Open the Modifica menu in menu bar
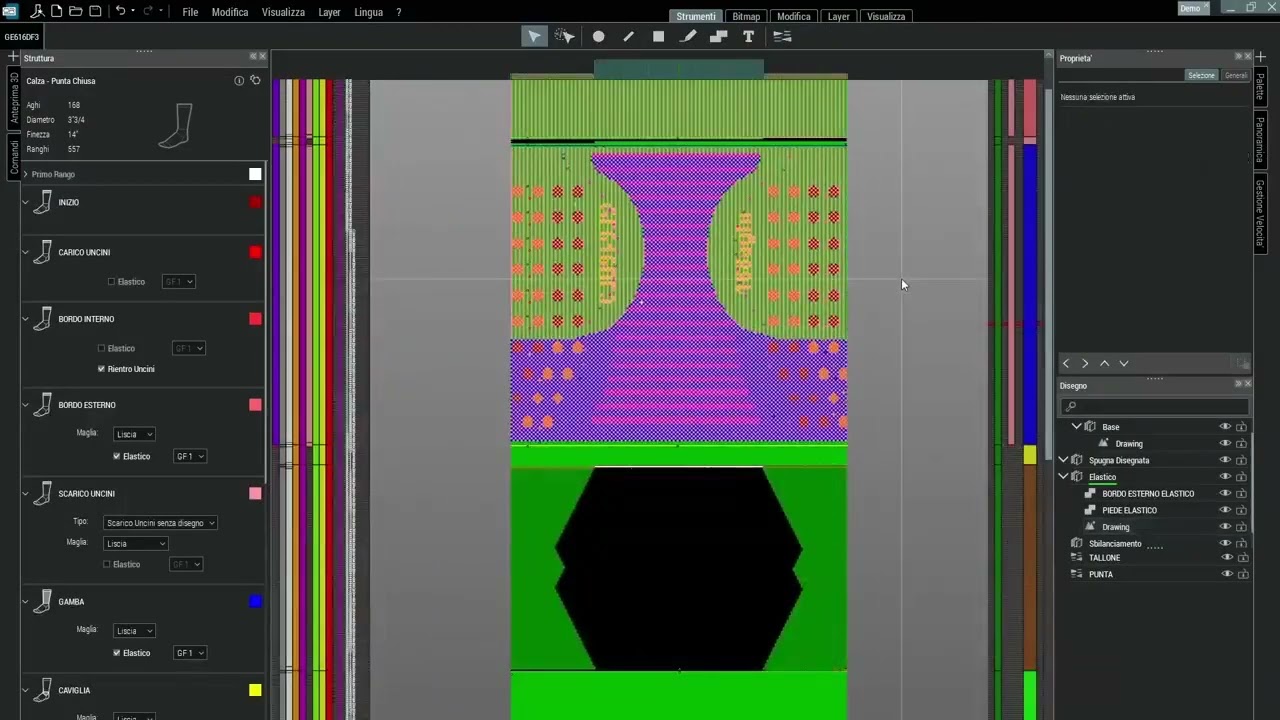 pyautogui.click(x=229, y=12)
